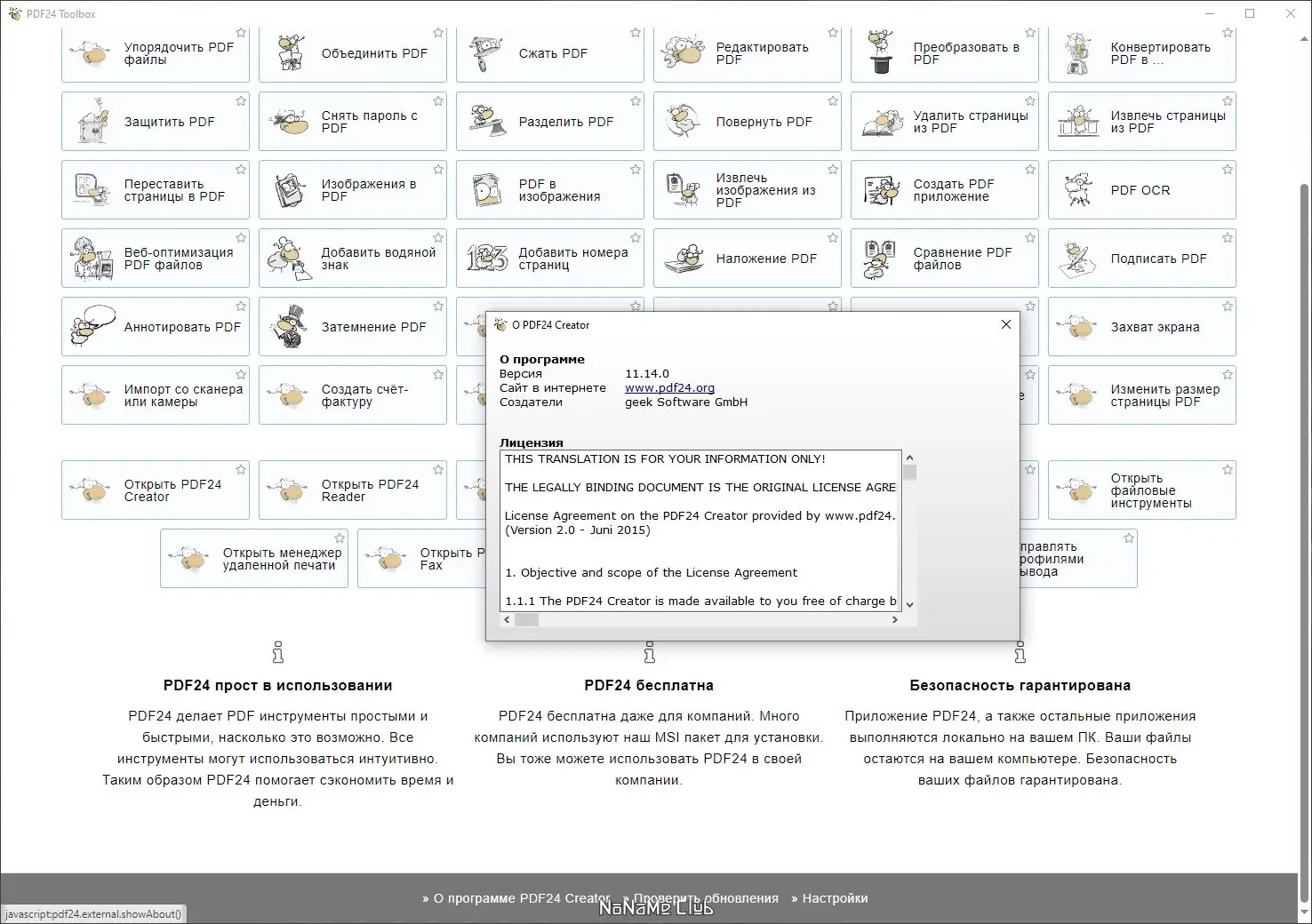Screen dimensions: 1312x924
Task: Open Открыть менеджер удаленной печати
Action: tap(254, 559)
